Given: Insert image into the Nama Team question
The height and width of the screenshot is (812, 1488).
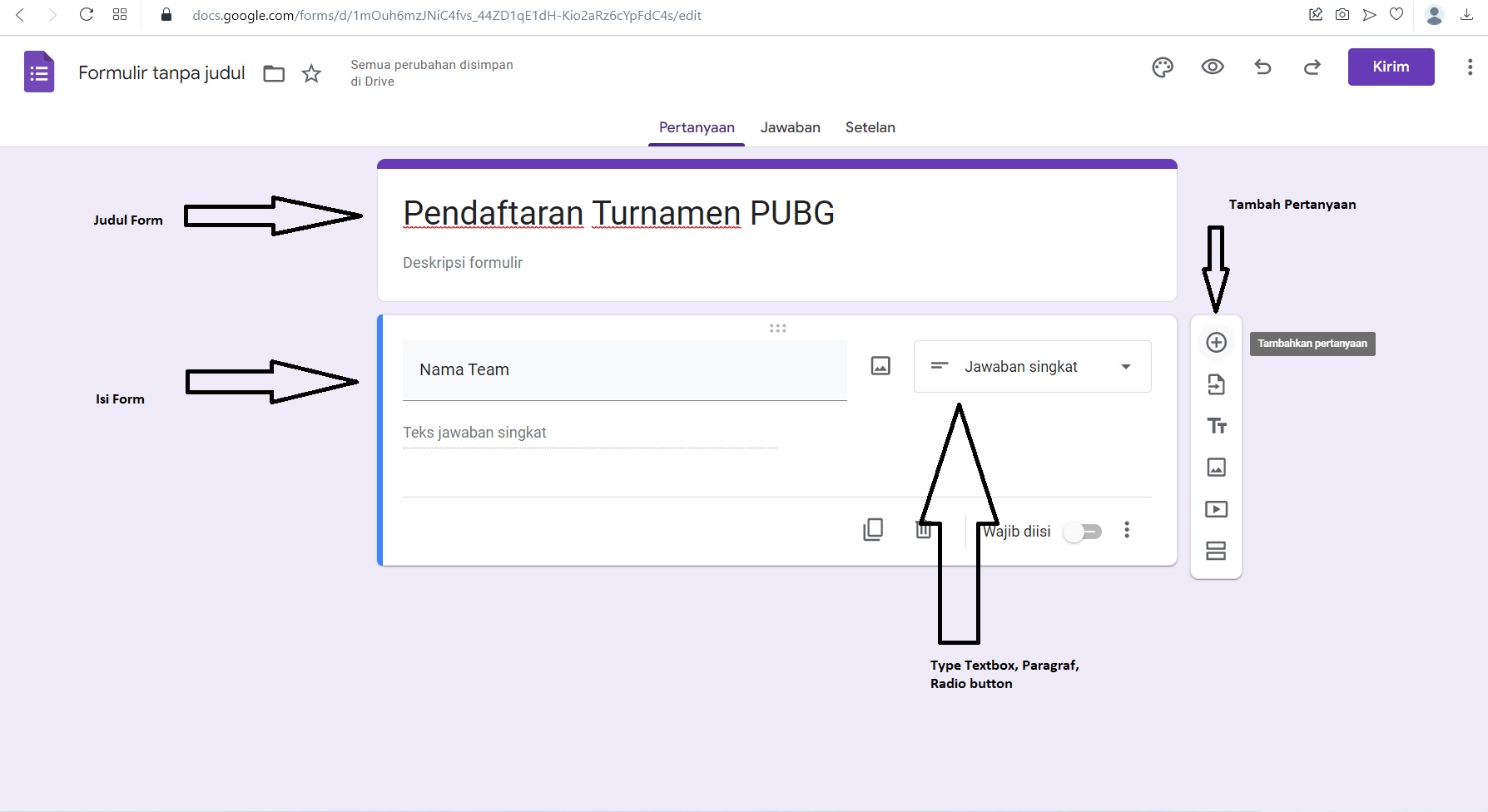Looking at the screenshot, I should (x=880, y=365).
